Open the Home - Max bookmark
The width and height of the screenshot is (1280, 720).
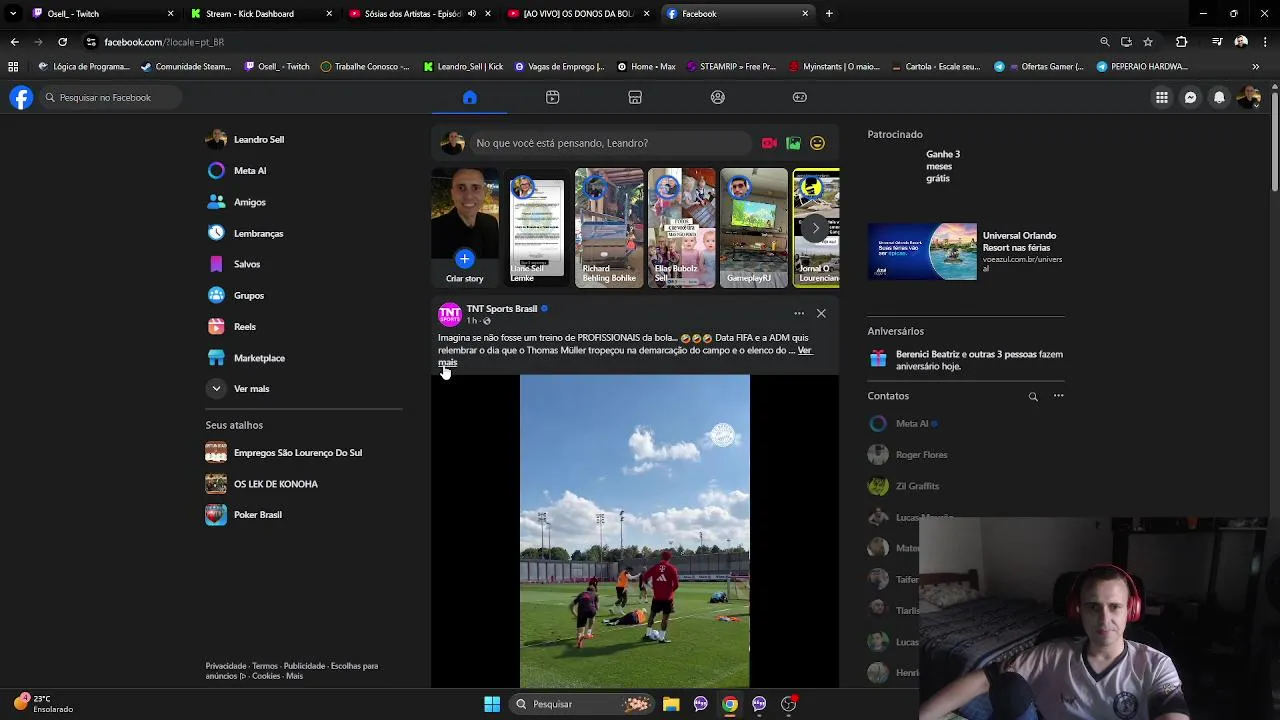[x=646, y=67]
